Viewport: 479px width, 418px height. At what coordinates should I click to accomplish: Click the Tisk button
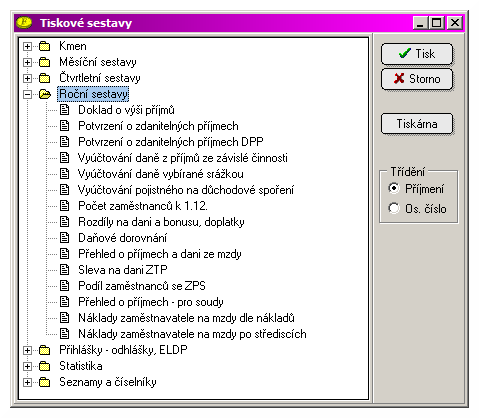click(x=417, y=54)
